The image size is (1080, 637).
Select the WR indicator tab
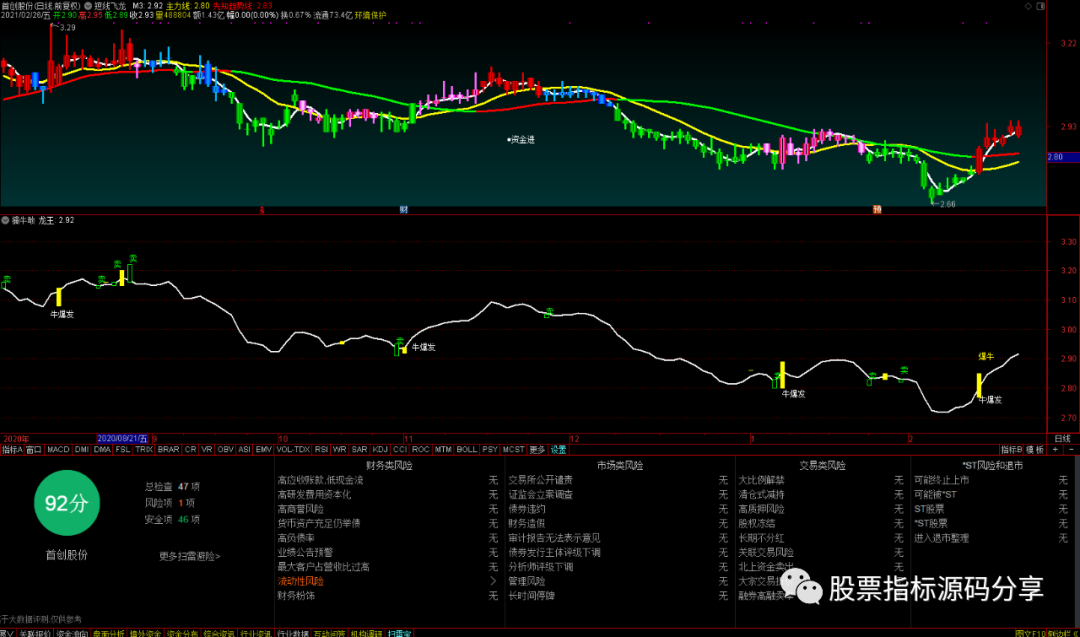coord(340,450)
